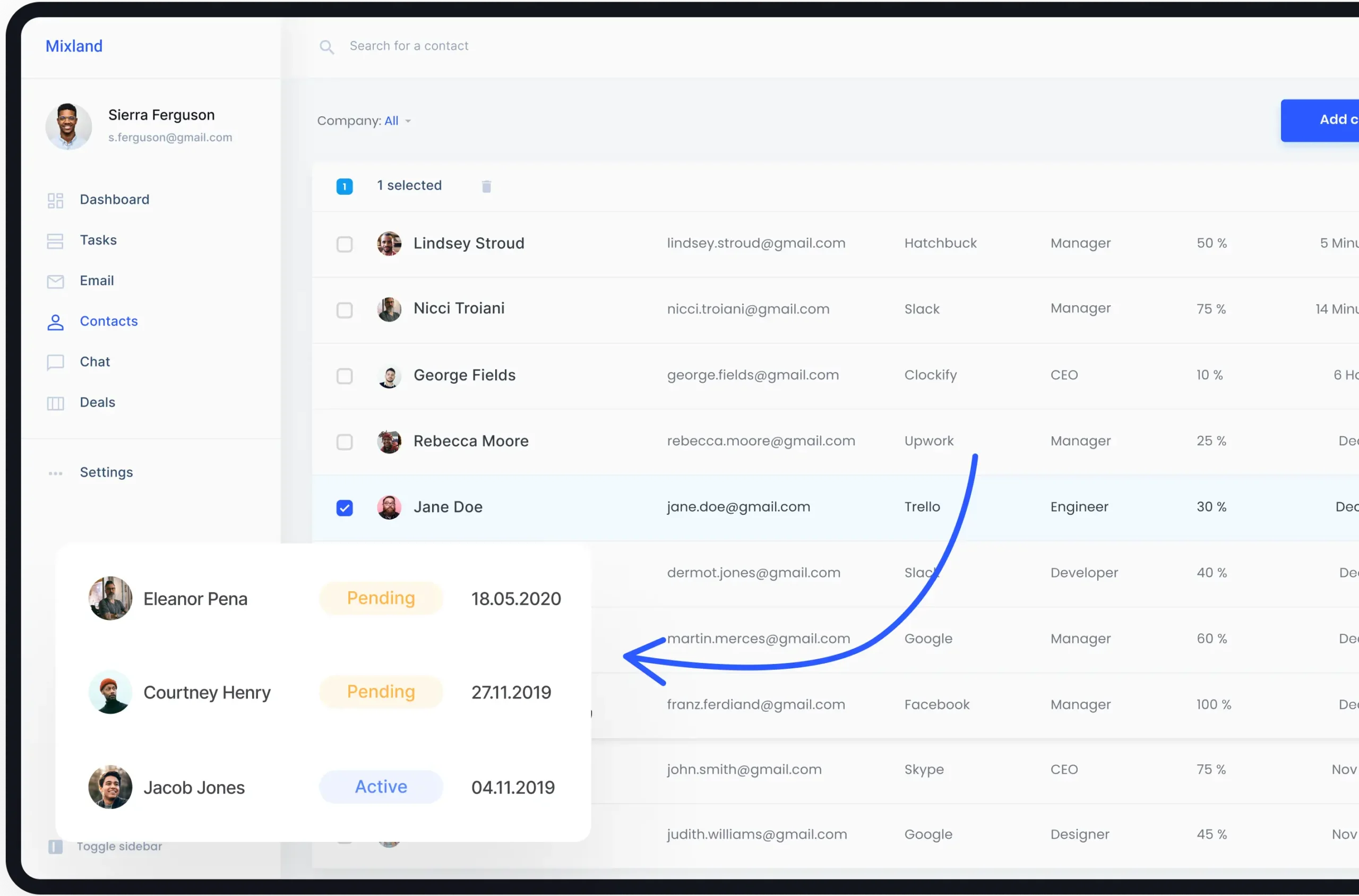Viewport: 1359px width, 896px height.
Task: Click the Email envelope icon
Action: [55, 281]
